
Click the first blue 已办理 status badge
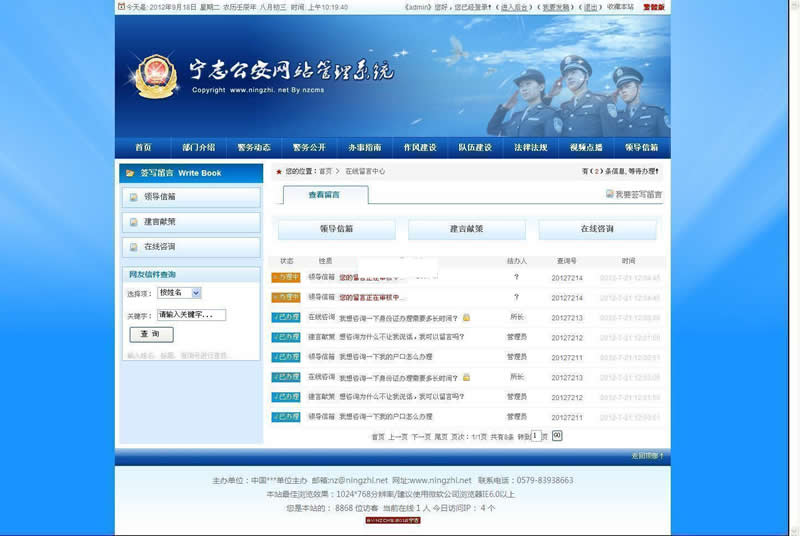[x=286, y=317]
